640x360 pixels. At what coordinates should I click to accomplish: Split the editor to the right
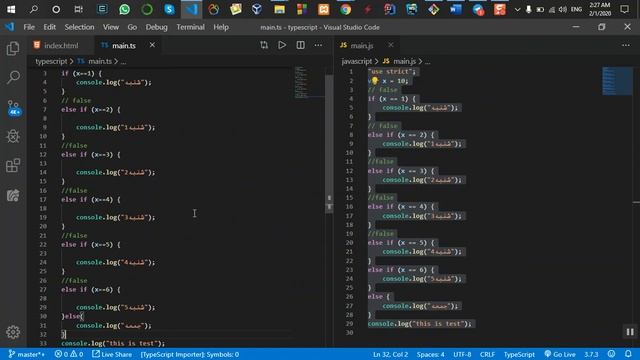pyautogui.click(x=300, y=45)
